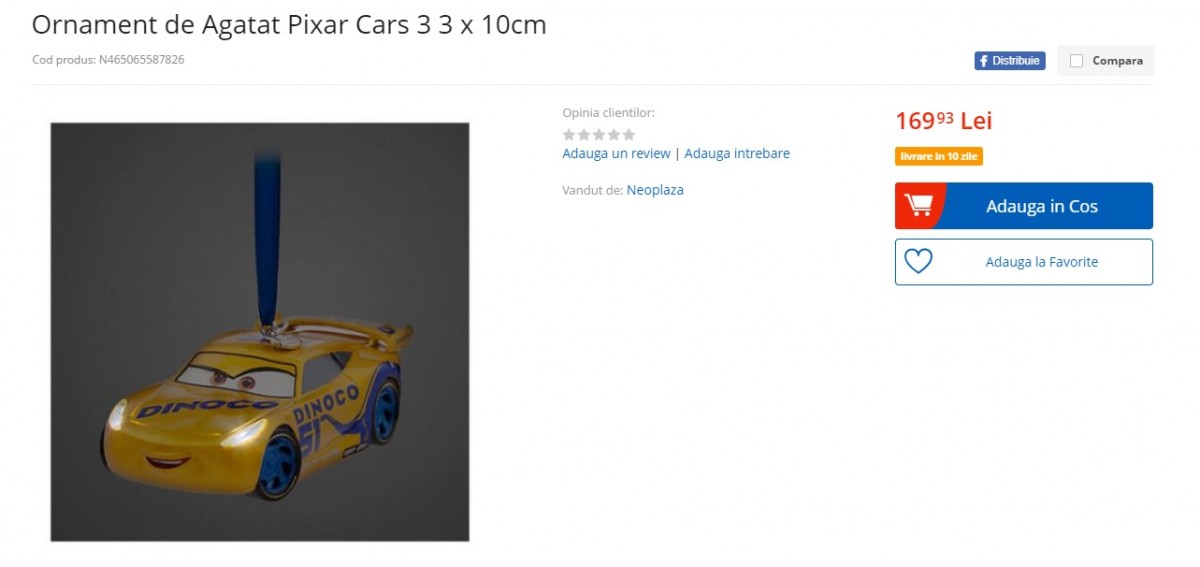Open the yellow Dinoco car product image
The height and width of the screenshot is (567, 1200).
(260, 332)
